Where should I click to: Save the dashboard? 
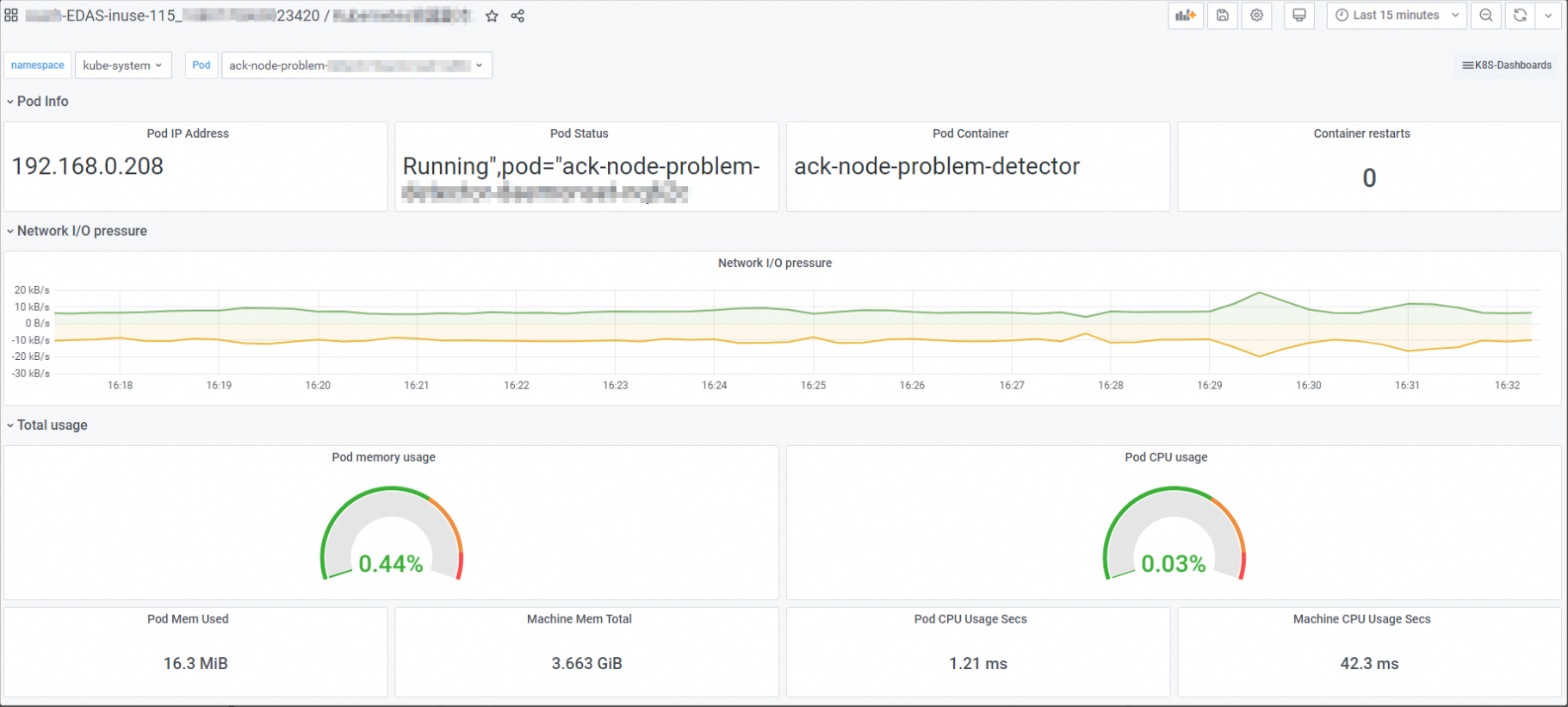coord(1223,16)
